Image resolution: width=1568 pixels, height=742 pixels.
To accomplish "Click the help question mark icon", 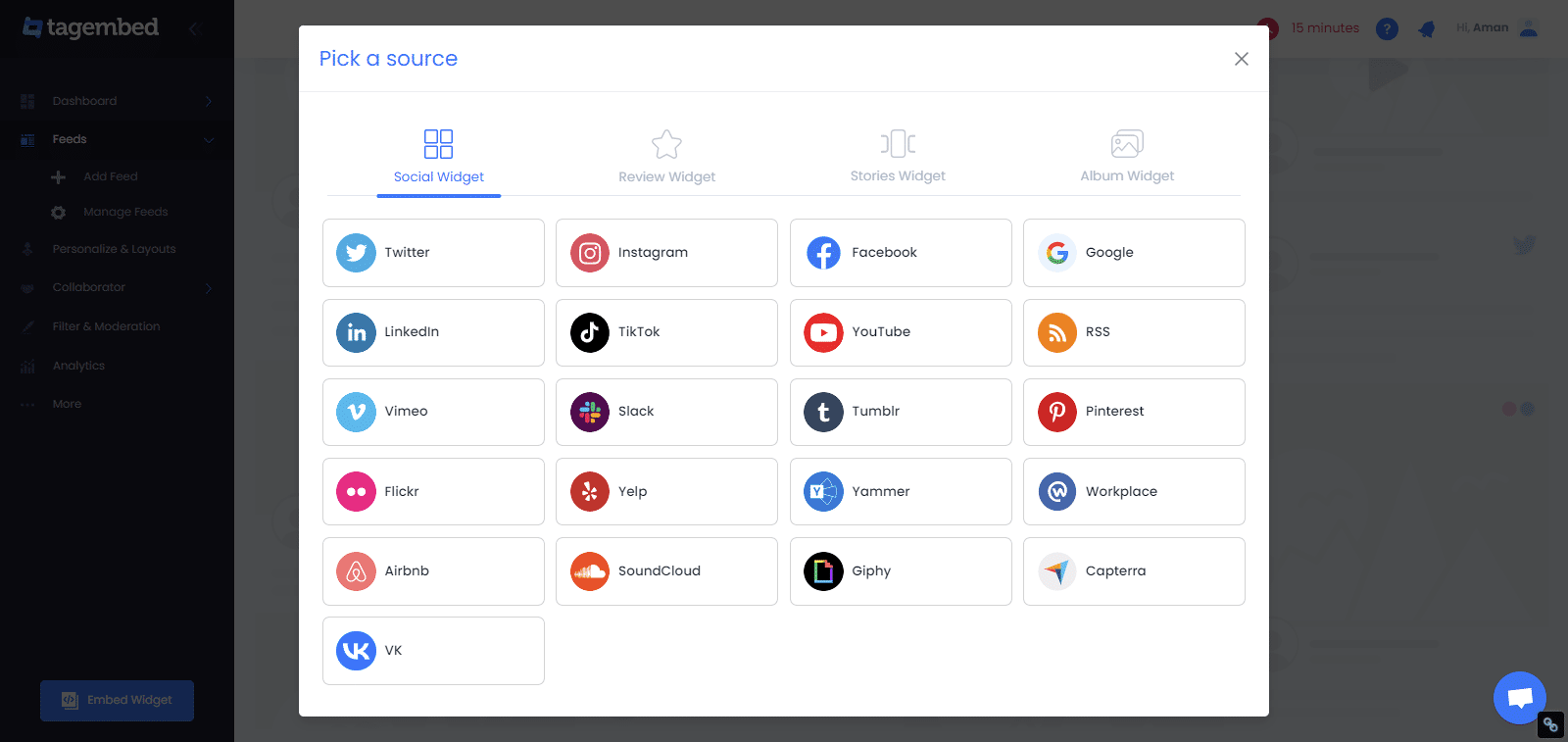I will pos(1387,28).
